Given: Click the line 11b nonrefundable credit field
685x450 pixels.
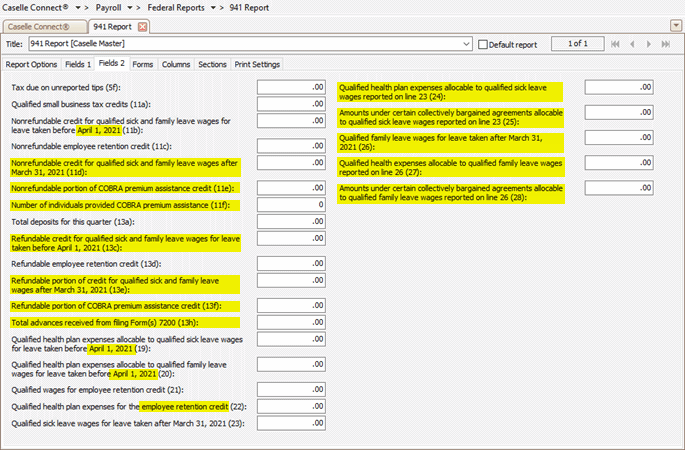Looking at the screenshot, I should coord(291,121).
